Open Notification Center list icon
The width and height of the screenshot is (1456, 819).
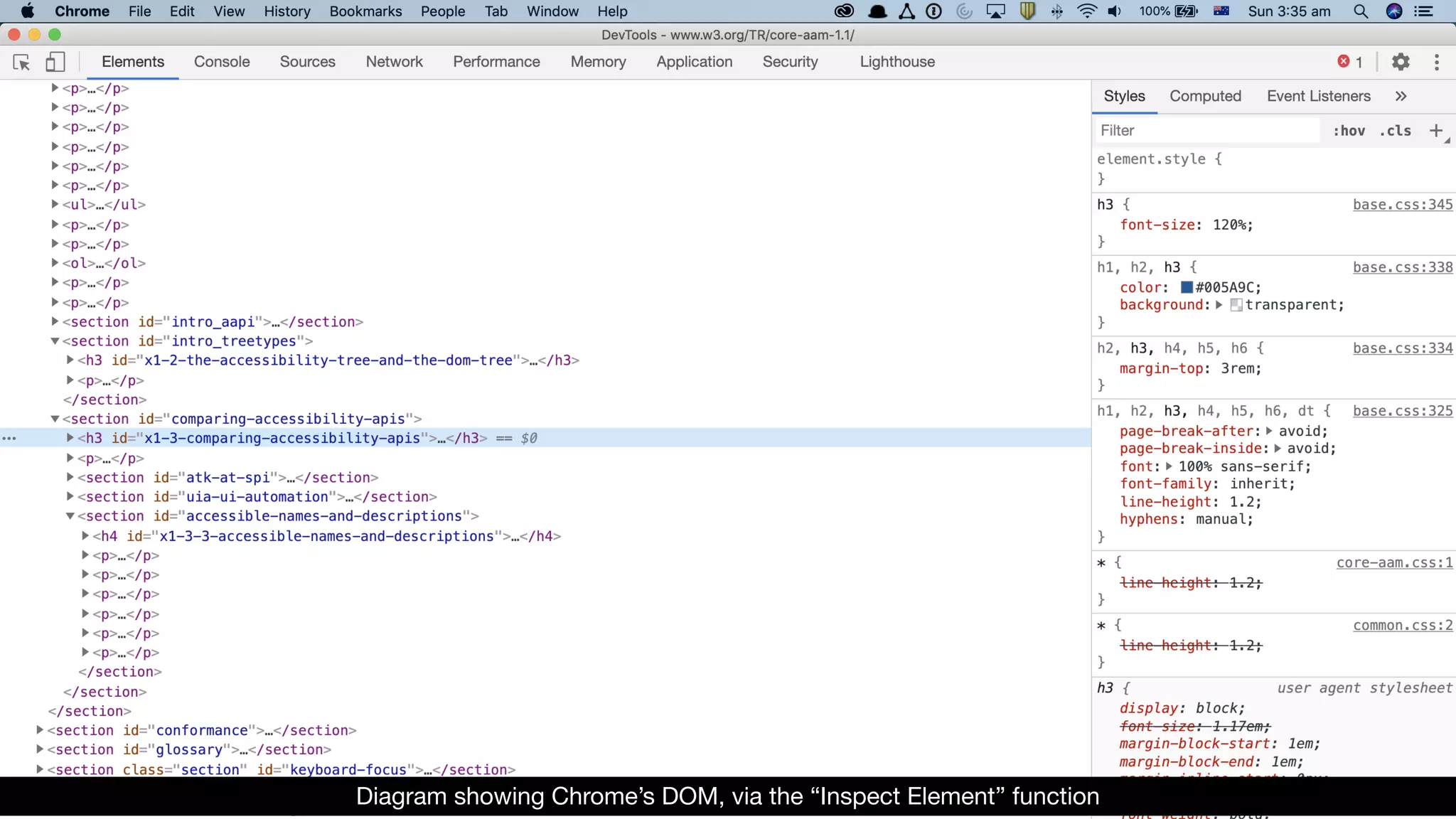[1423, 11]
